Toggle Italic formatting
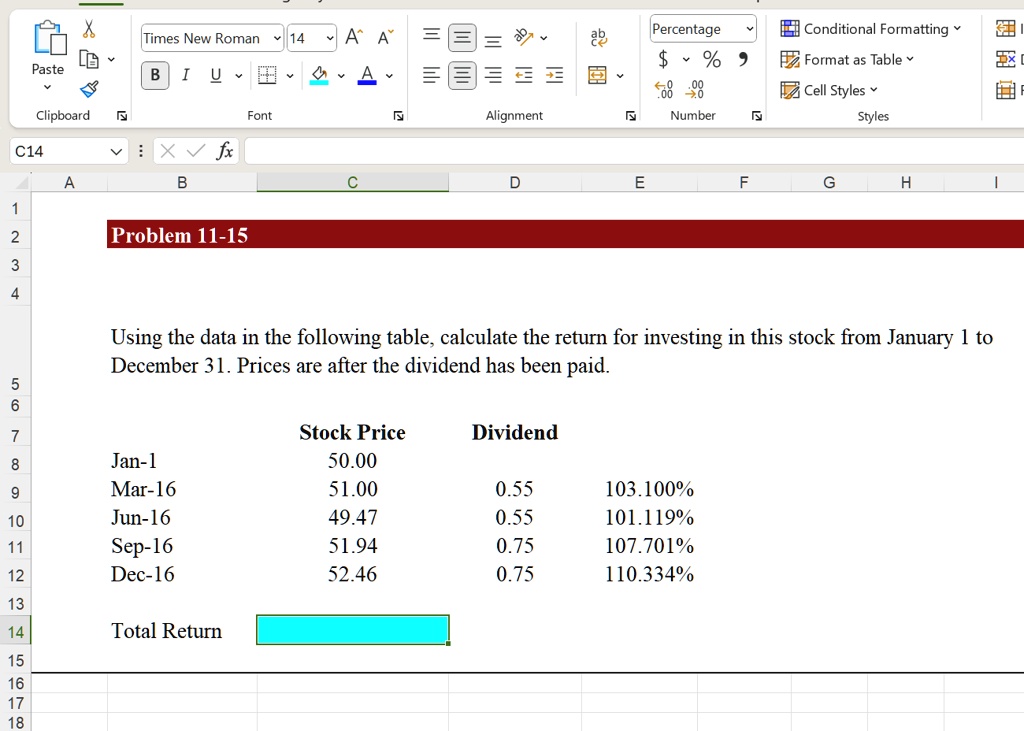 click(185, 75)
